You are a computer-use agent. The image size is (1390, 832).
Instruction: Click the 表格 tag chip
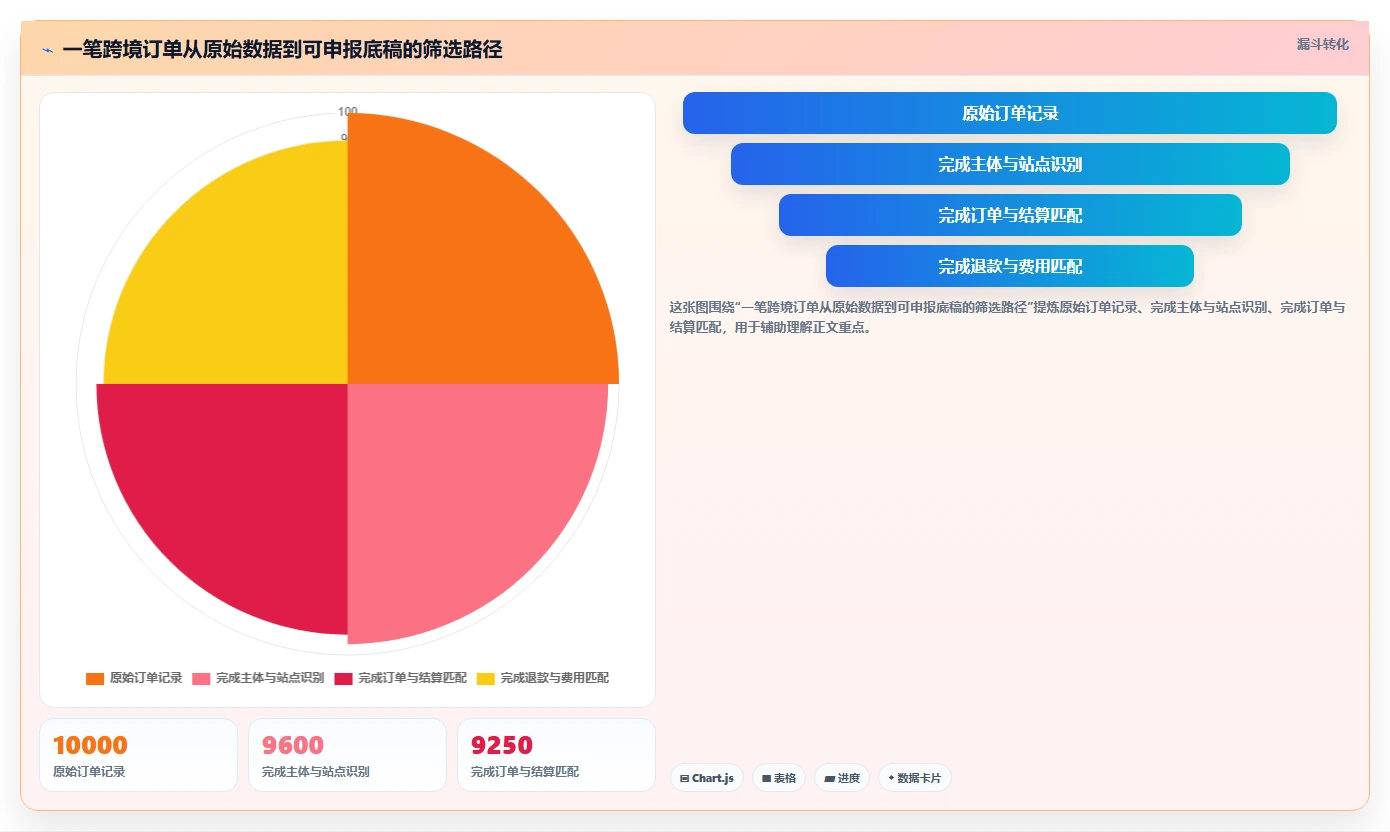[x=779, y=778]
